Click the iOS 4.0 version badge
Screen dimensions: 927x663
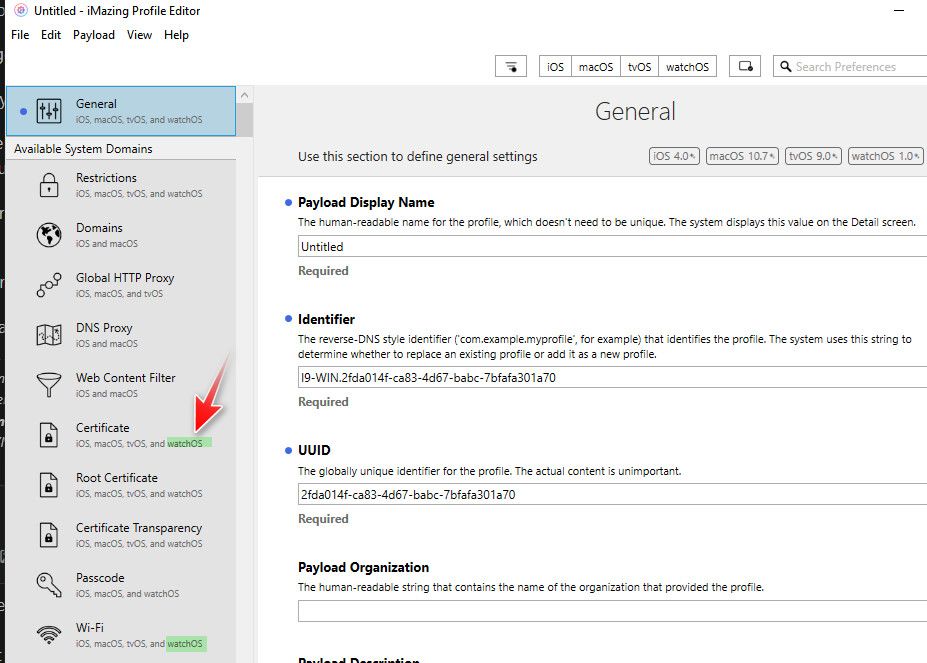click(x=674, y=156)
